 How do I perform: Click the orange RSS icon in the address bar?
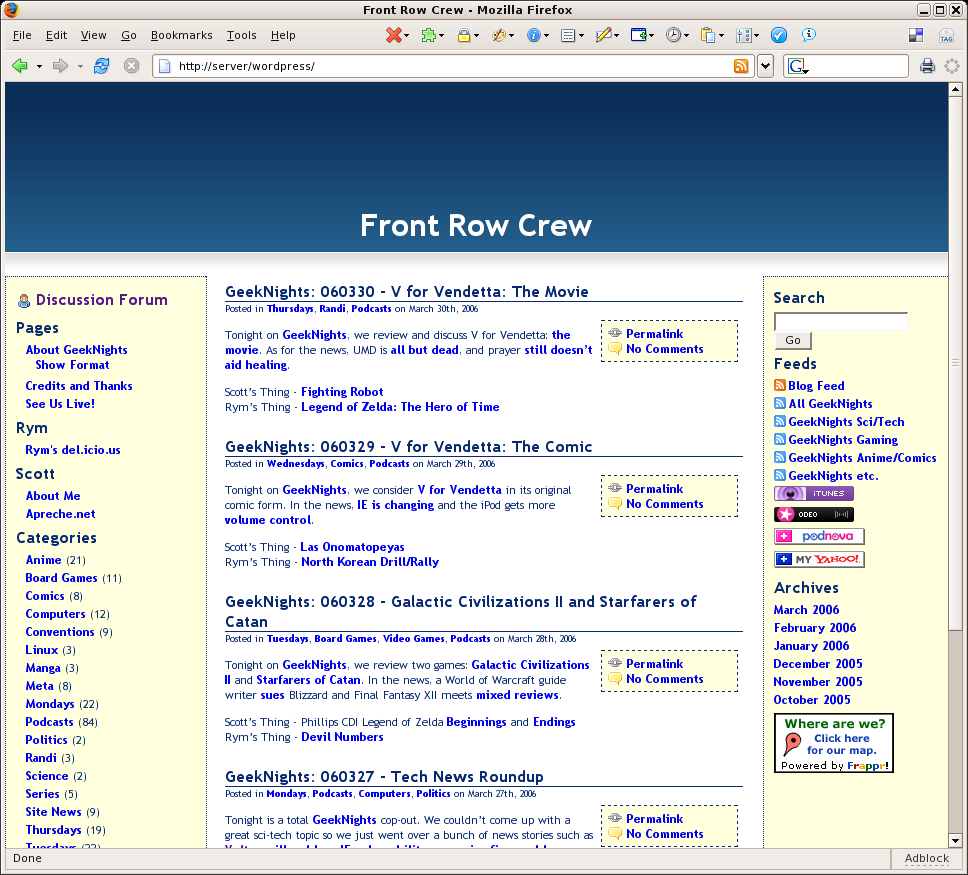click(741, 66)
